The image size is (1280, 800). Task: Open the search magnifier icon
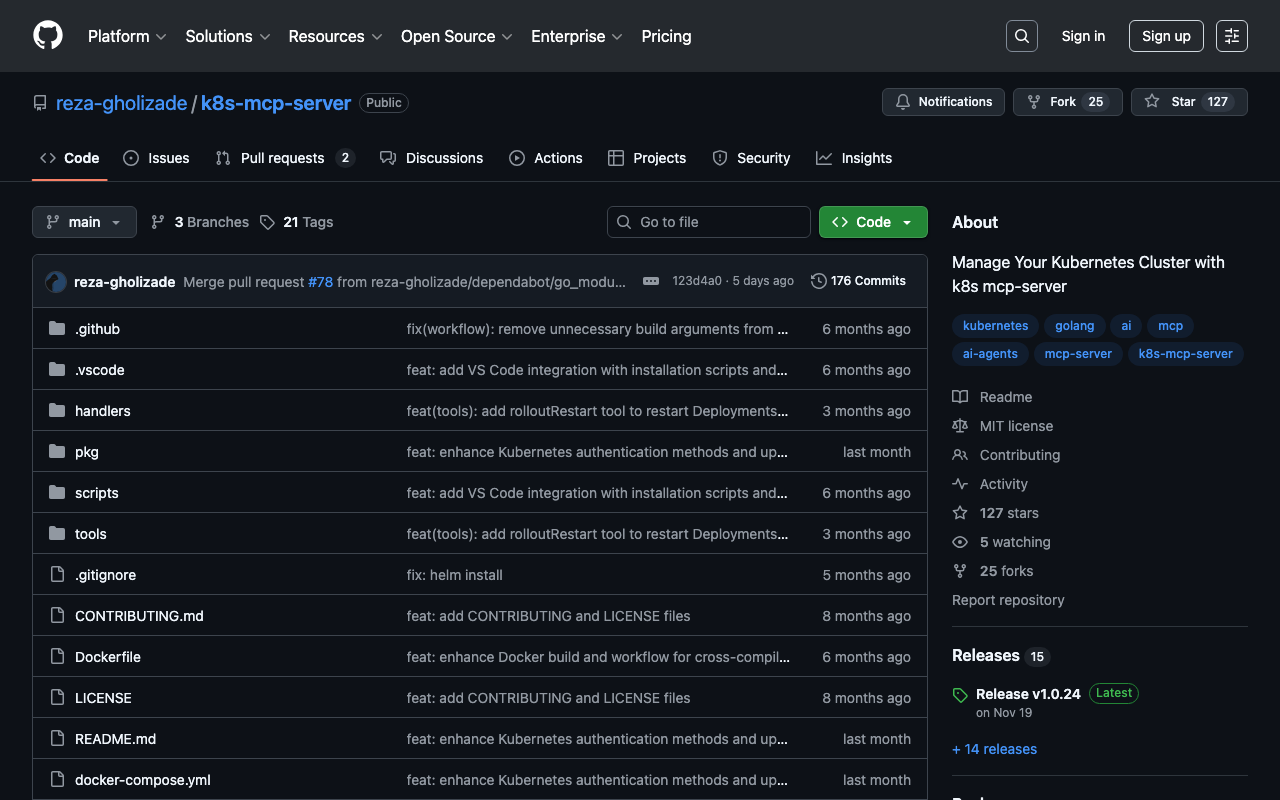(1021, 36)
